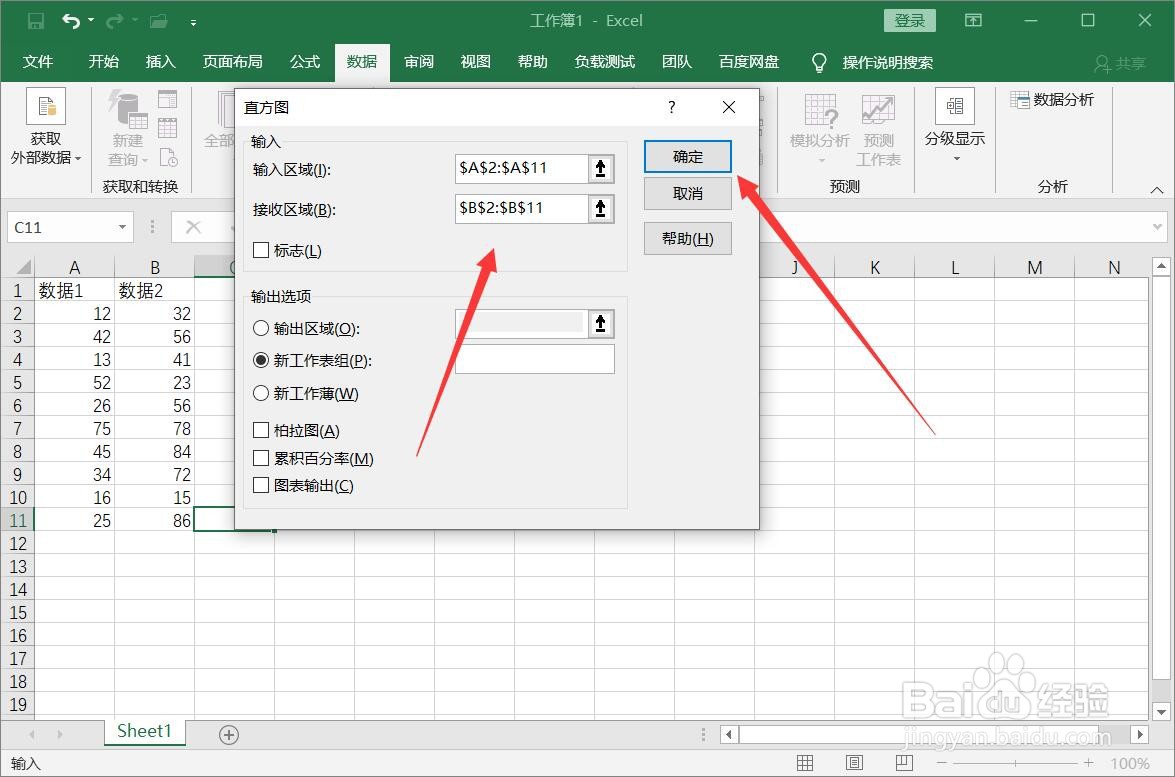The height and width of the screenshot is (777, 1175).
Task: Enable the 标志(L) checkbox
Action: pos(261,250)
